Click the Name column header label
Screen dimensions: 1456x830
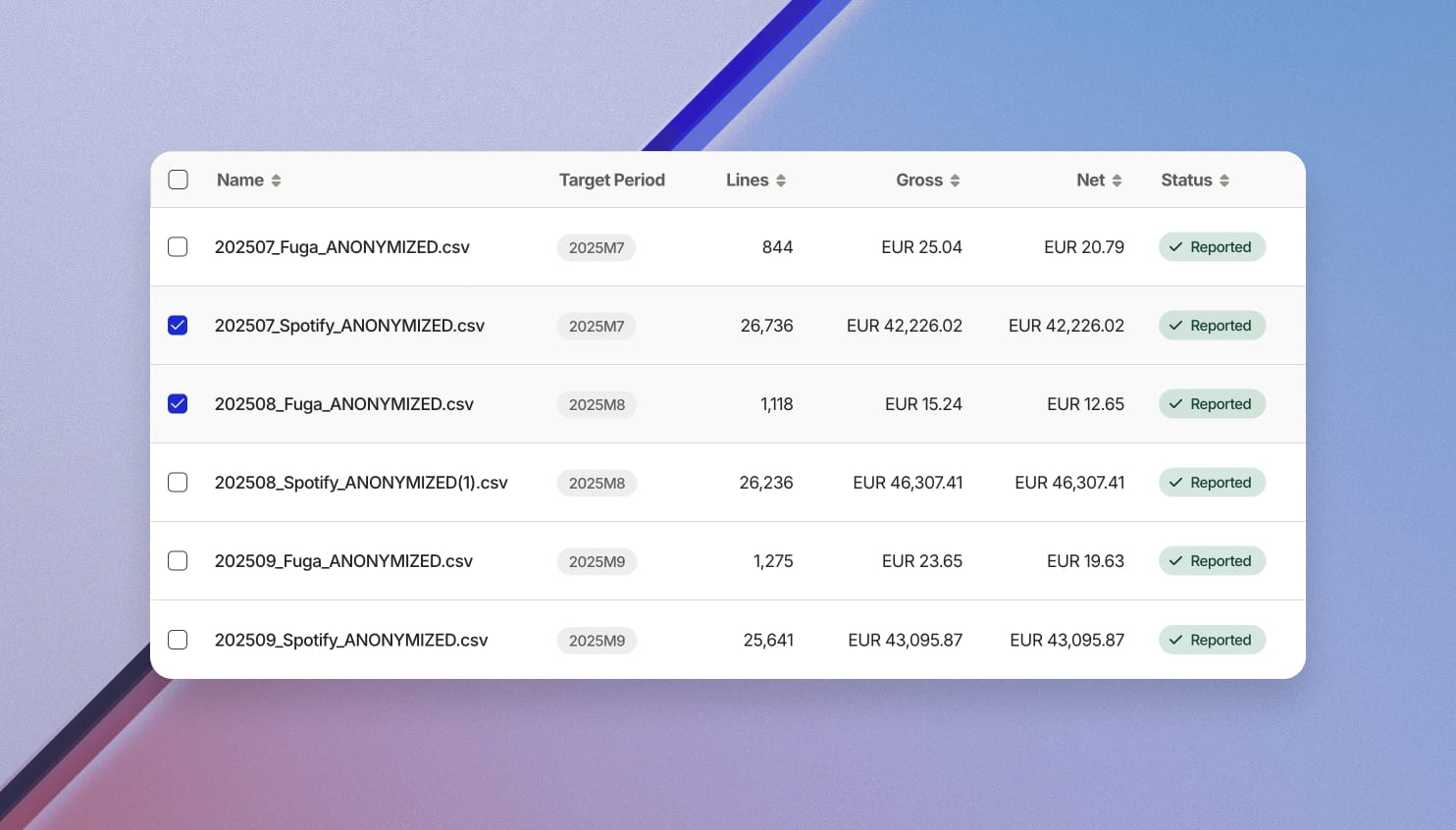point(240,180)
